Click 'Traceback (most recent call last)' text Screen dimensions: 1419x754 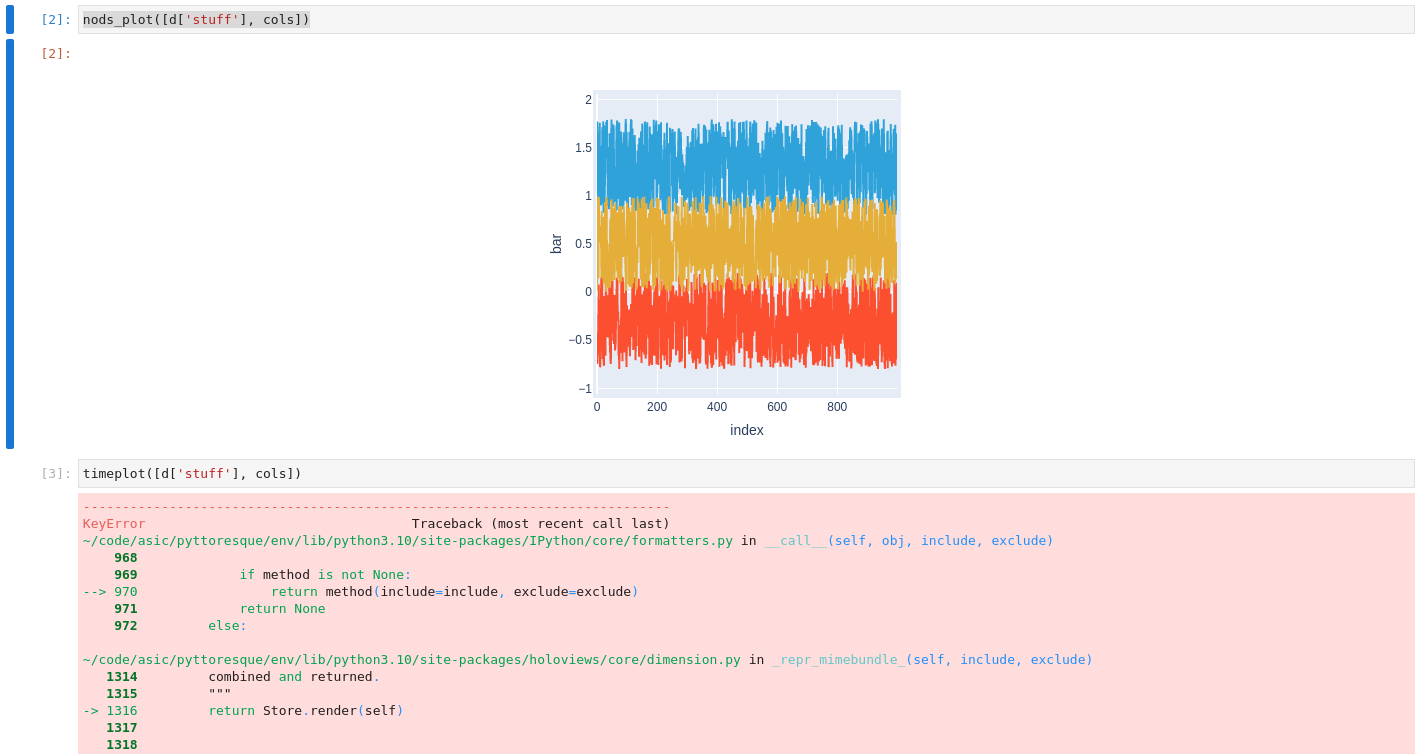click(x=541, y=523)
